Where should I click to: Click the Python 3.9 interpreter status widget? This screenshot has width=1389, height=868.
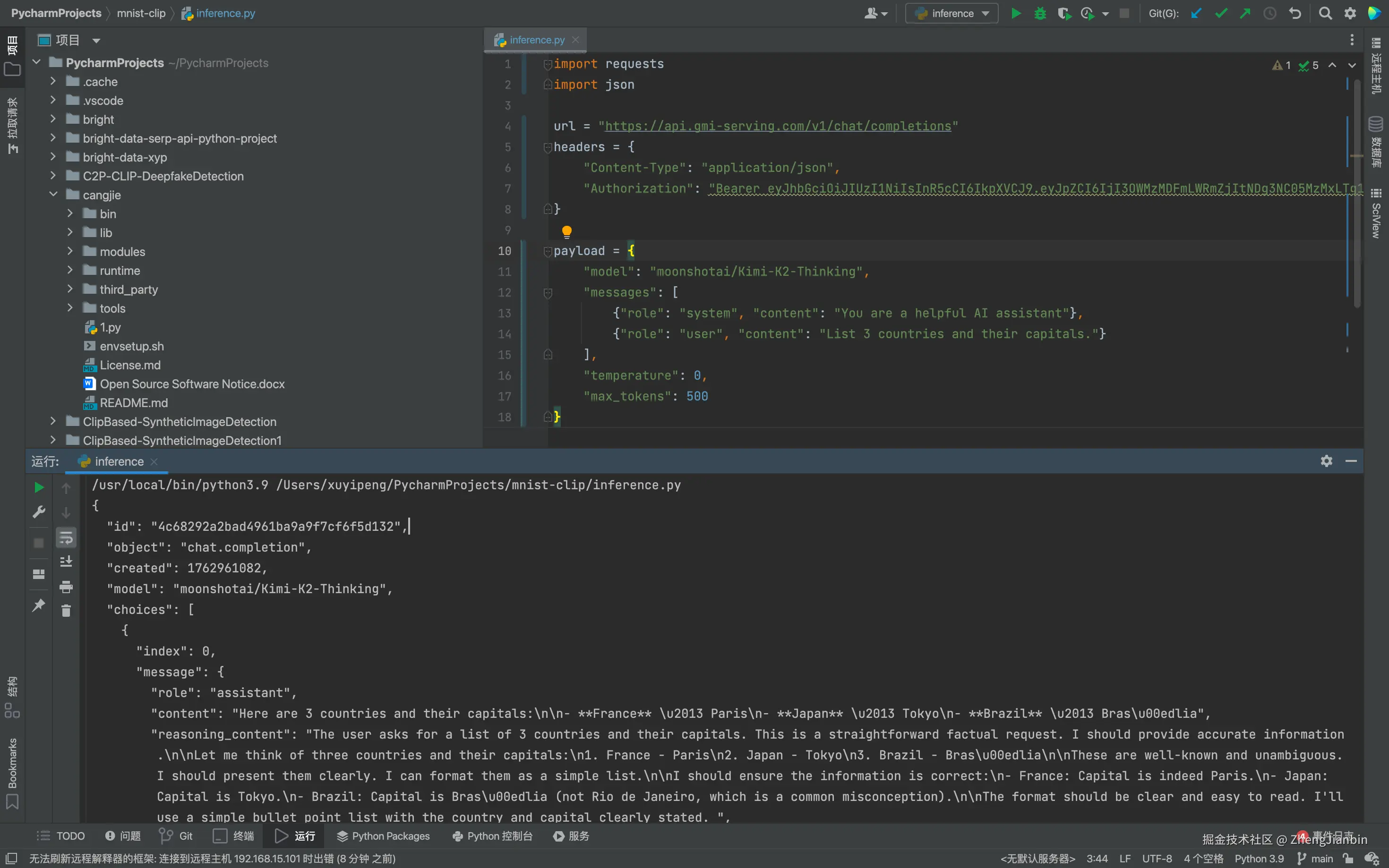[1259, 858]
